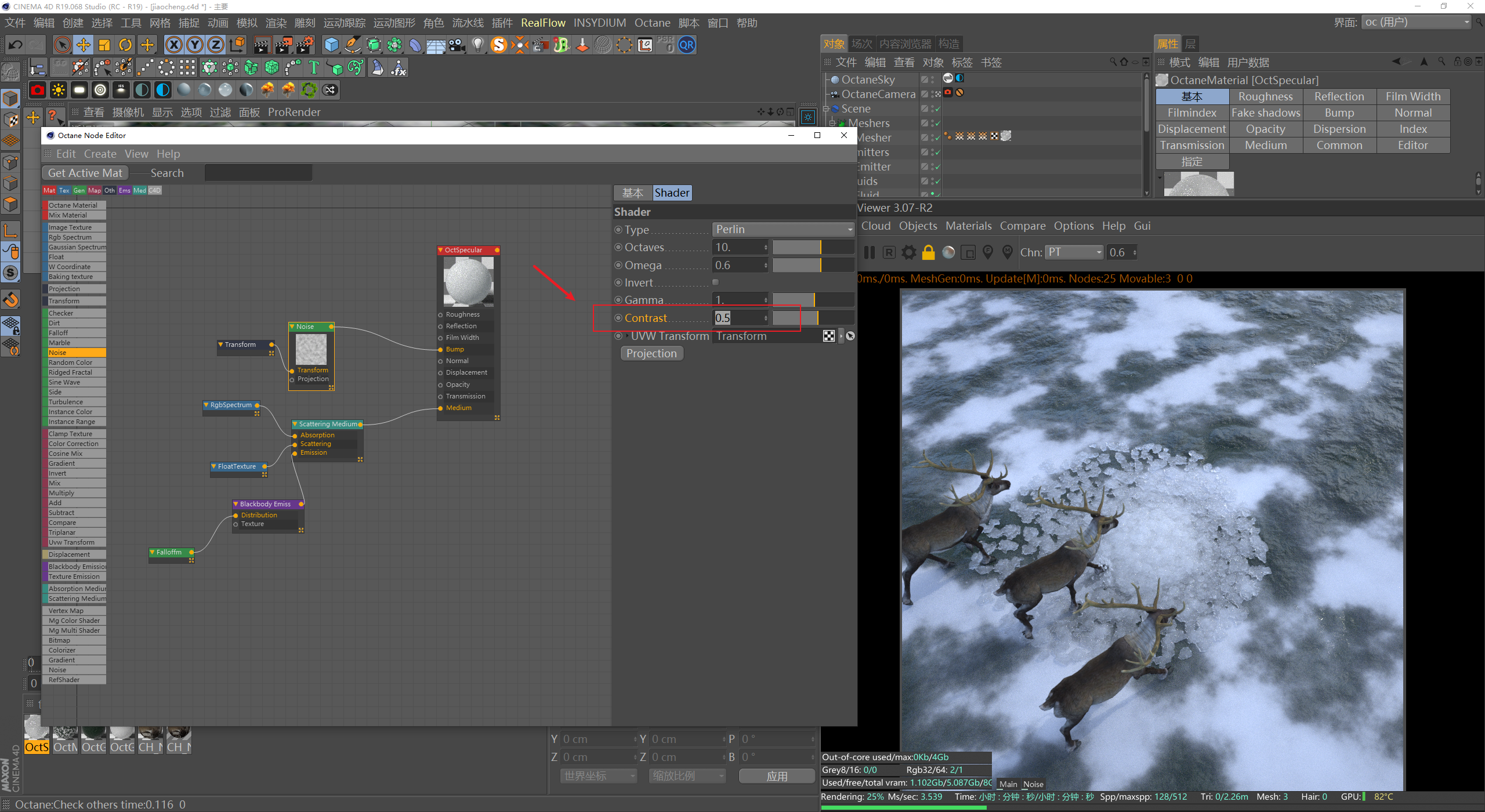Screen dimensions: 1485x812
Task: Switch to the Shader tab
Action: [672, 193]
